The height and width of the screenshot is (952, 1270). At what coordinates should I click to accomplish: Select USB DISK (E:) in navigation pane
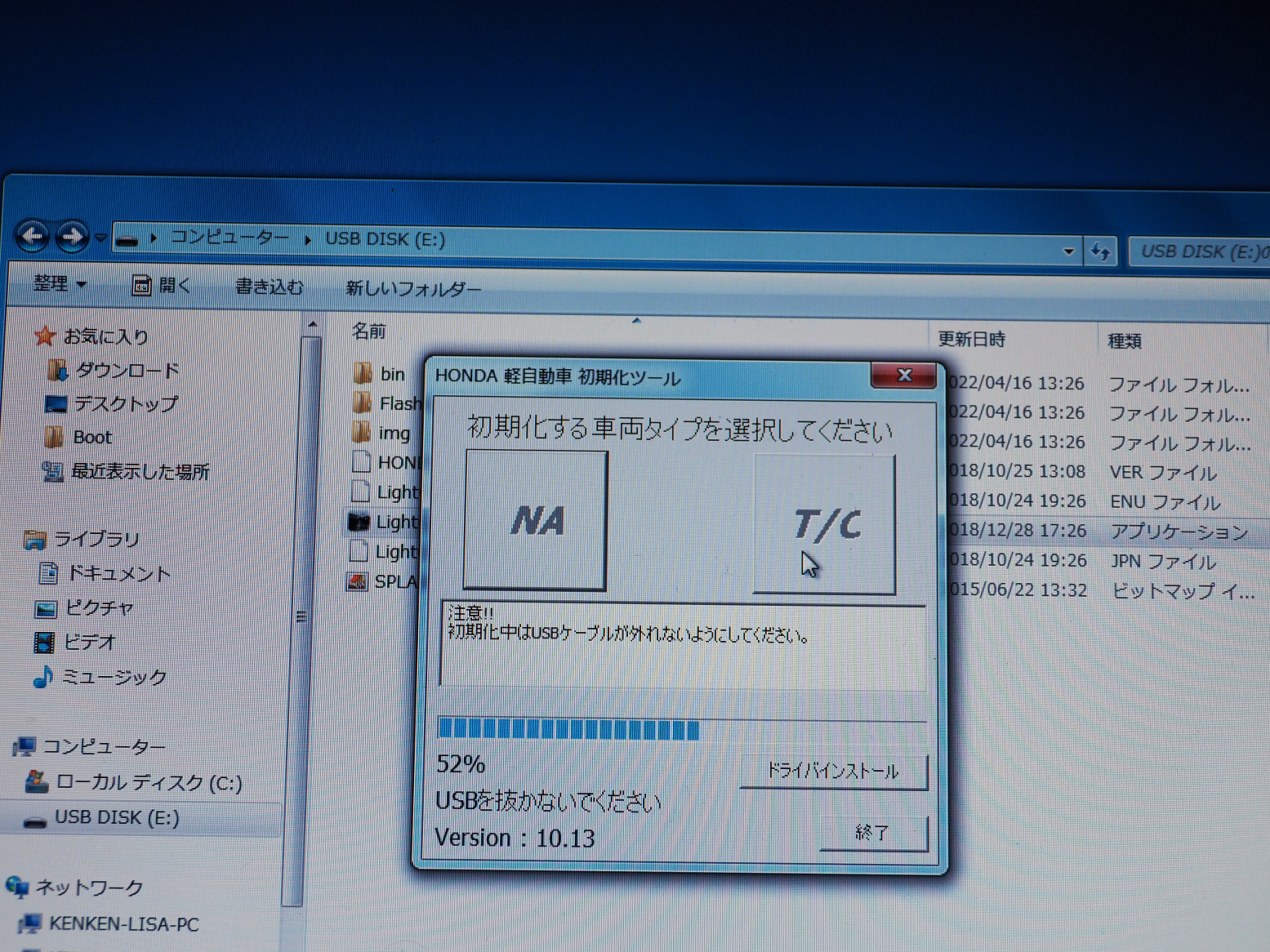pos(101,817)
